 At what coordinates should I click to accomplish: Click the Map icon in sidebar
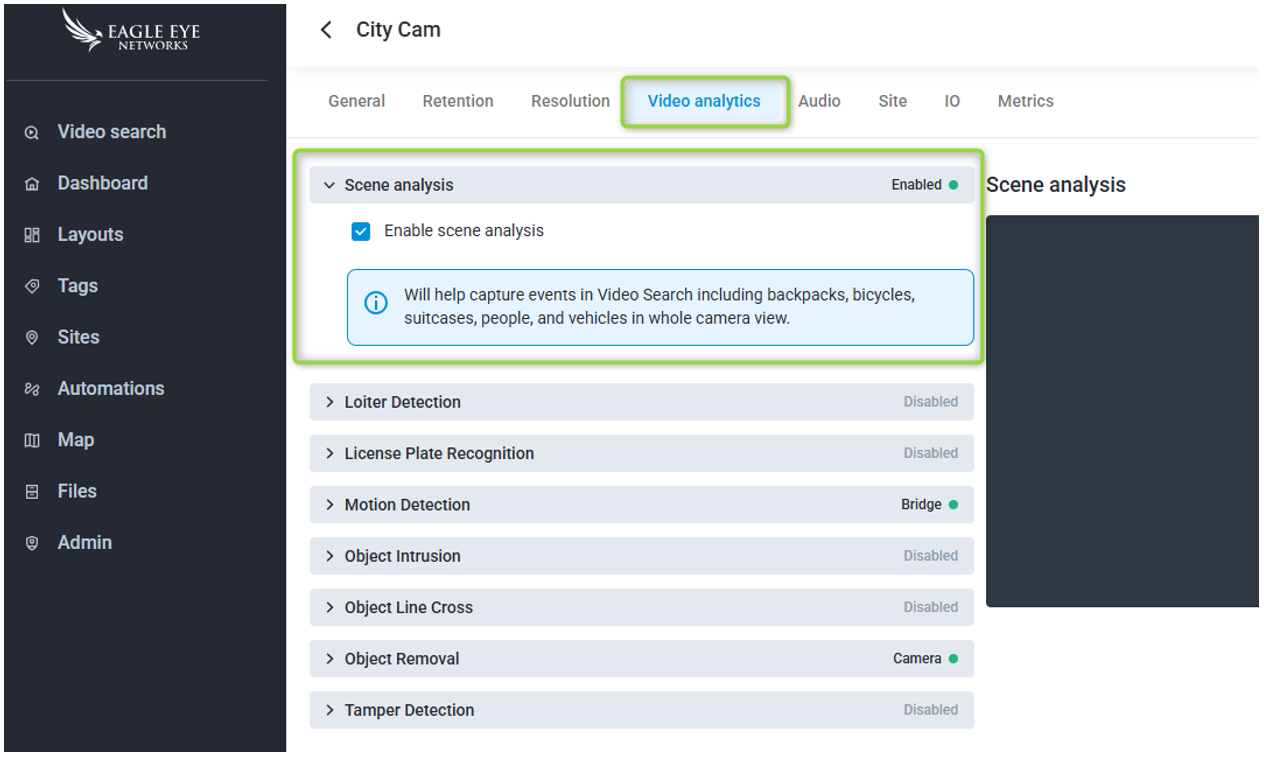point(32,441)
